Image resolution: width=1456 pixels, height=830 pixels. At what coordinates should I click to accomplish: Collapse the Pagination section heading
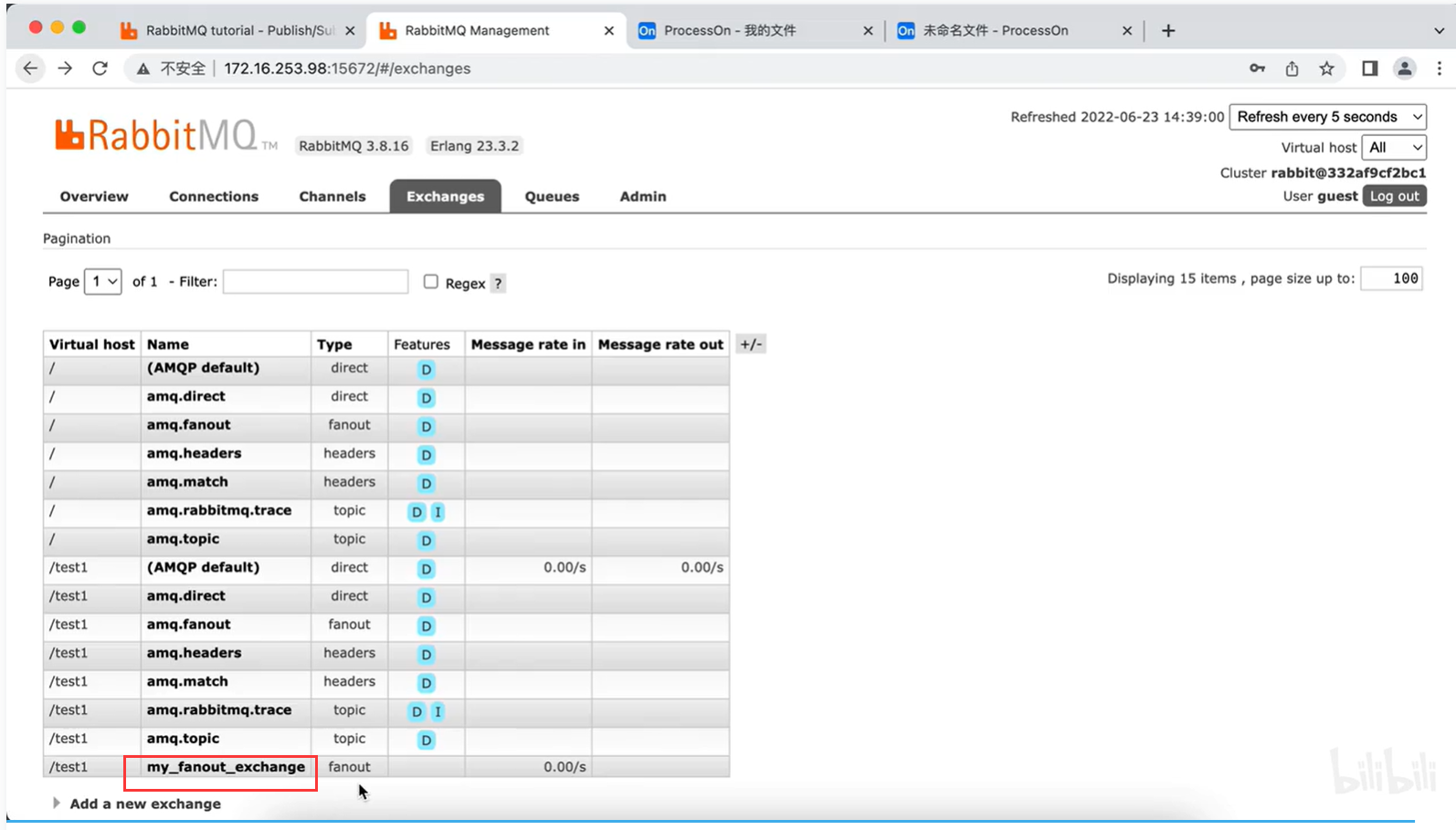77,238
